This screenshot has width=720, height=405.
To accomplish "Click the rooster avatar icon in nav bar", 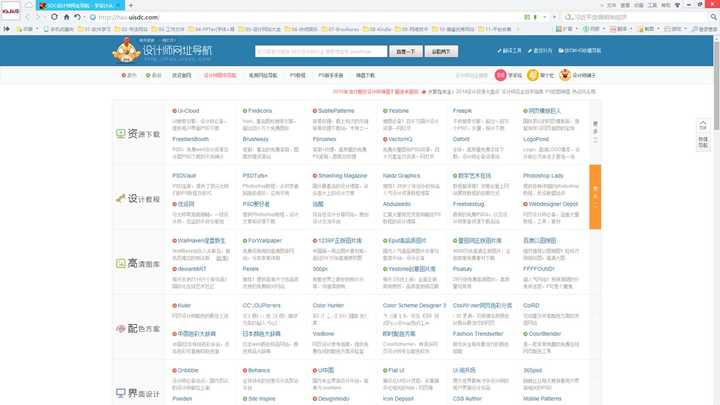I will point(565,75).
